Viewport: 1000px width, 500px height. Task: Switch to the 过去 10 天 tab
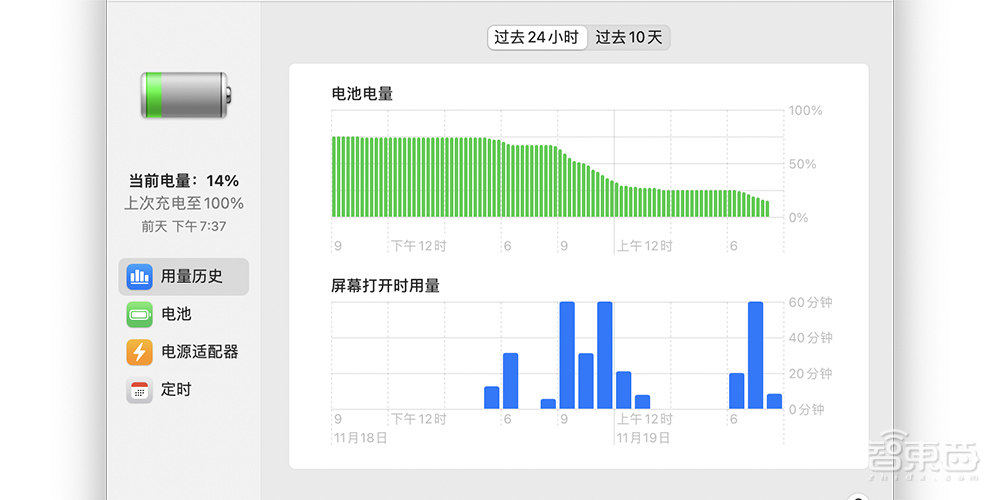point(628,38)
